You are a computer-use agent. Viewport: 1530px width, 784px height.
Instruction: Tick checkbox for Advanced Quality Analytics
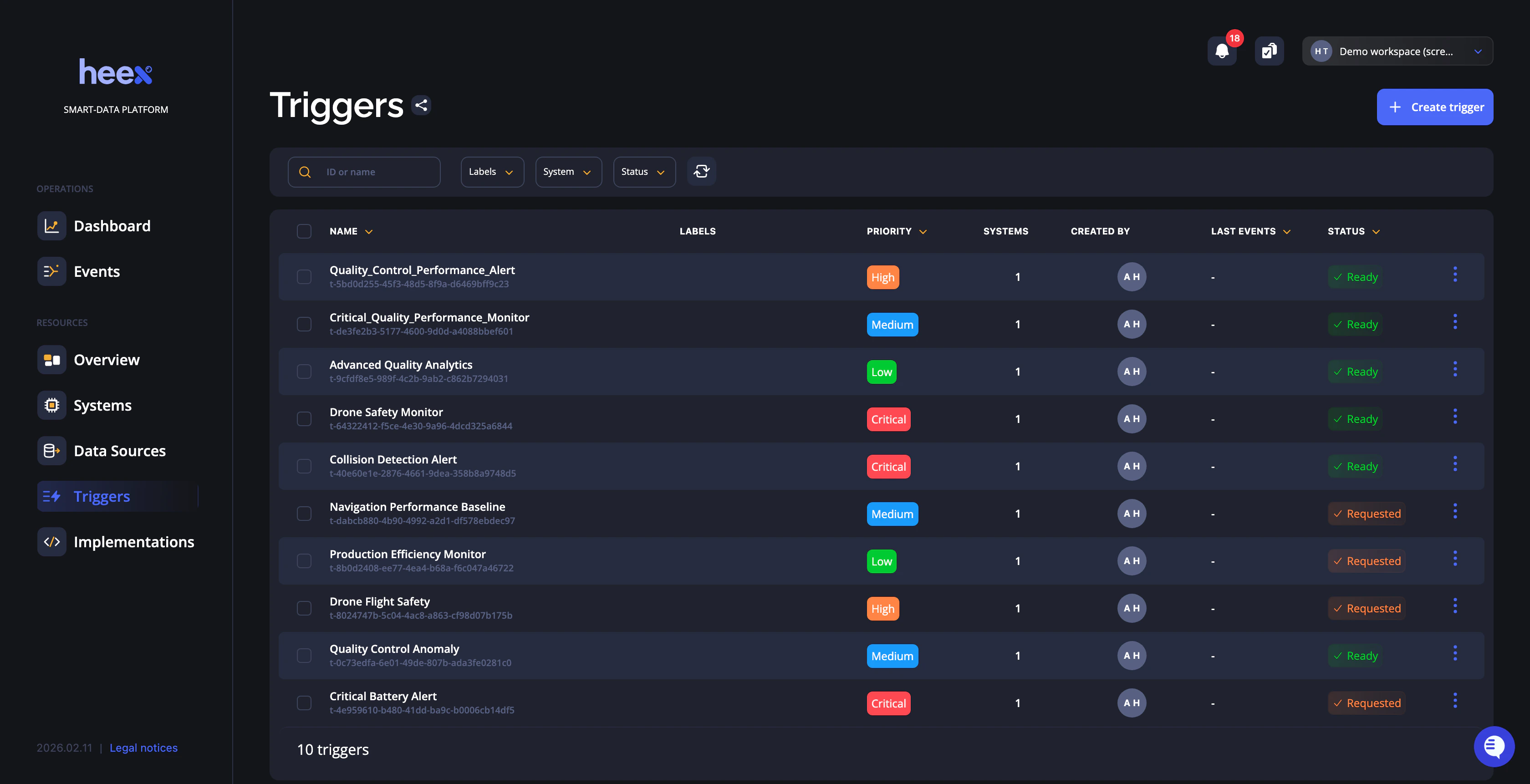304,372
